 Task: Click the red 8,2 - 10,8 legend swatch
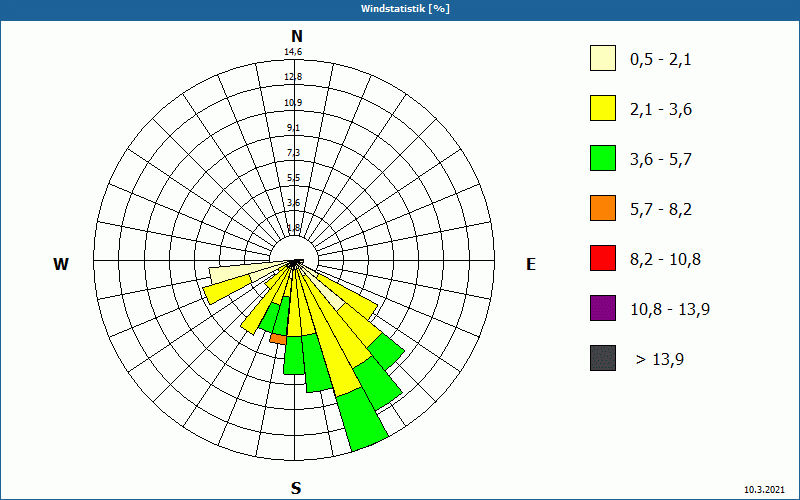[603, 258]
